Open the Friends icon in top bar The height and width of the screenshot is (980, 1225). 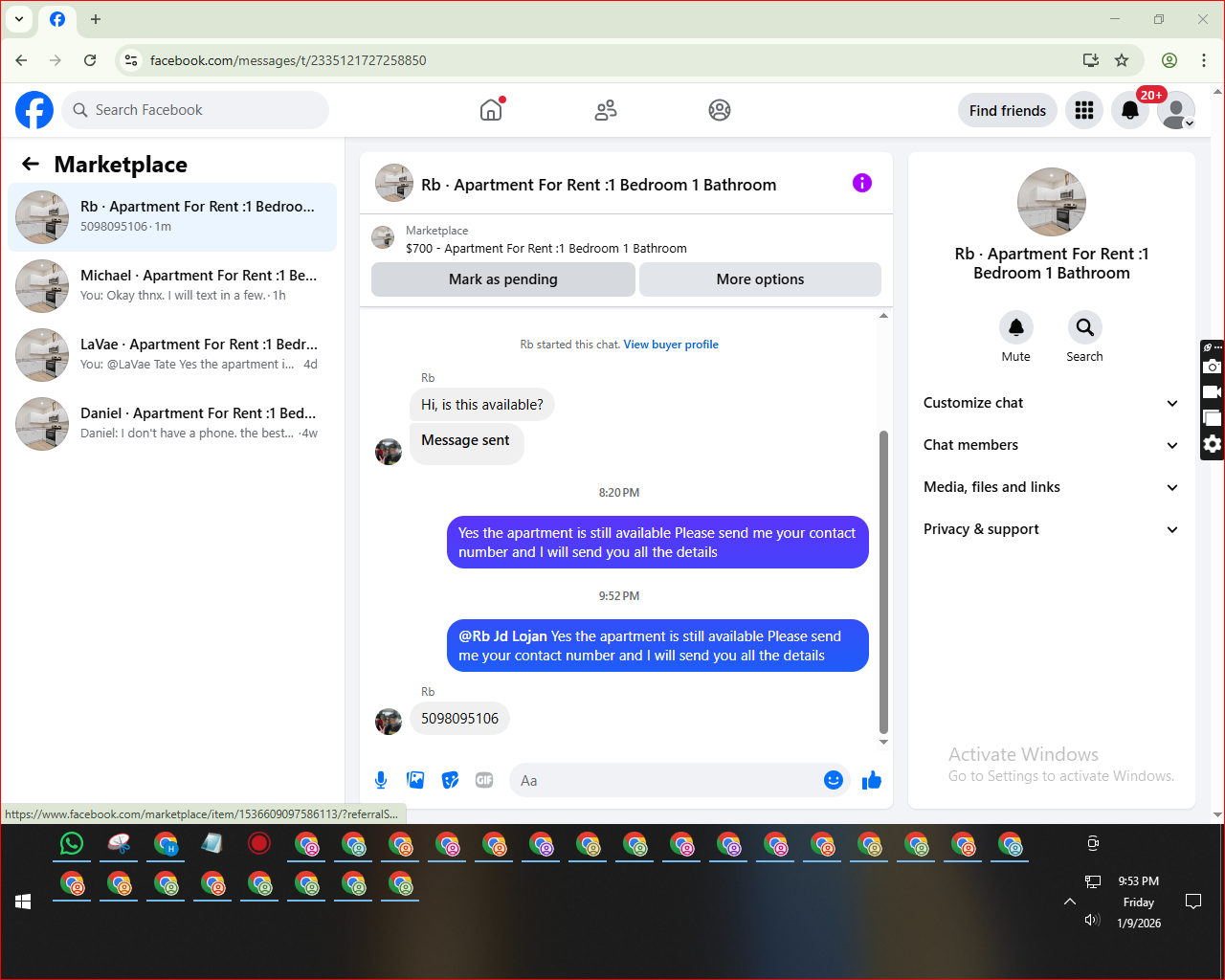pyautogui.click(x=606, y=110)
